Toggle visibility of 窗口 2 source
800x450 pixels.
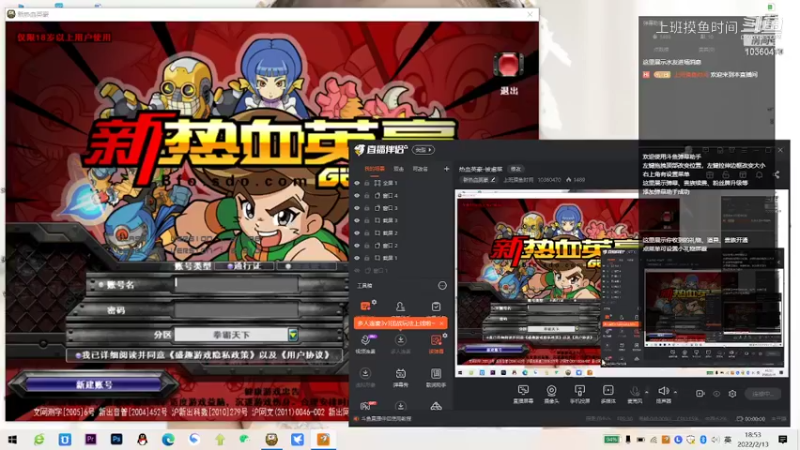click(357, 245)
